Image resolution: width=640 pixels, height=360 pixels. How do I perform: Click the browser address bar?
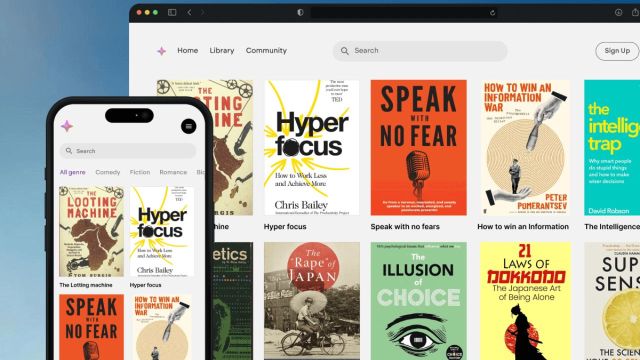pyautogui.click(x=404, y=13)
